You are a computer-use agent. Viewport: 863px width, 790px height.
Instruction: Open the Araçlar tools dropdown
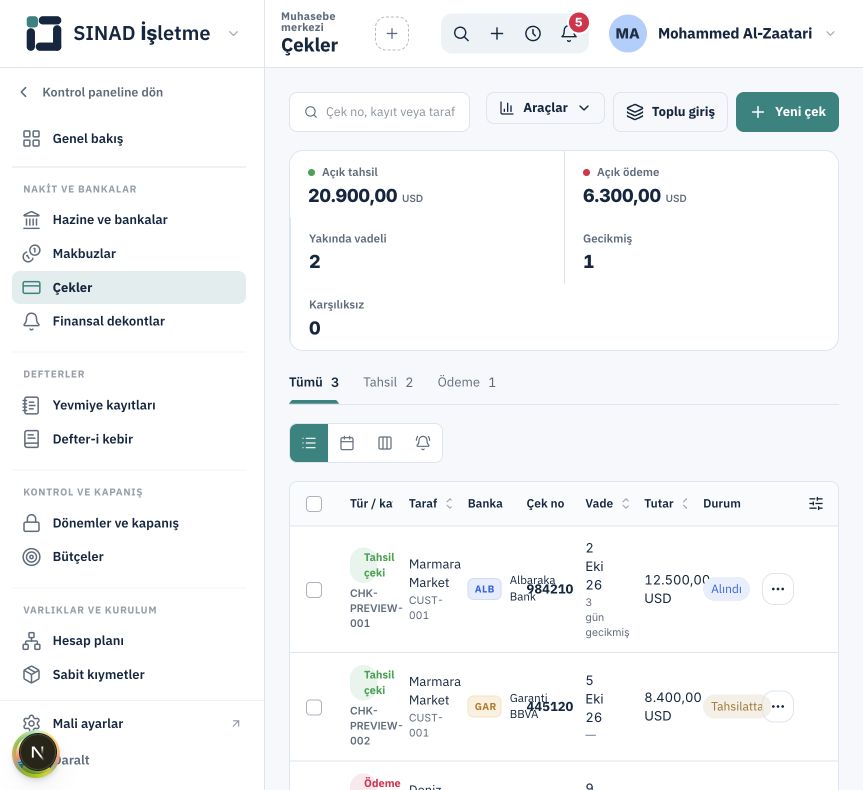coord(545,108)
